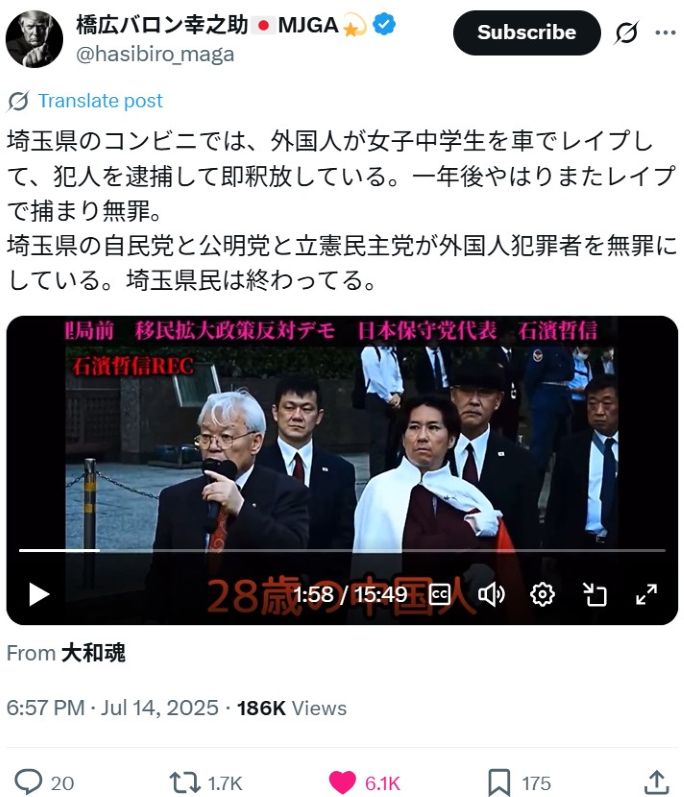Click the share upload icon
Image resolution: width=684 pixels, height=797 pixels.
pyautogui.click(x=656, y=783)
